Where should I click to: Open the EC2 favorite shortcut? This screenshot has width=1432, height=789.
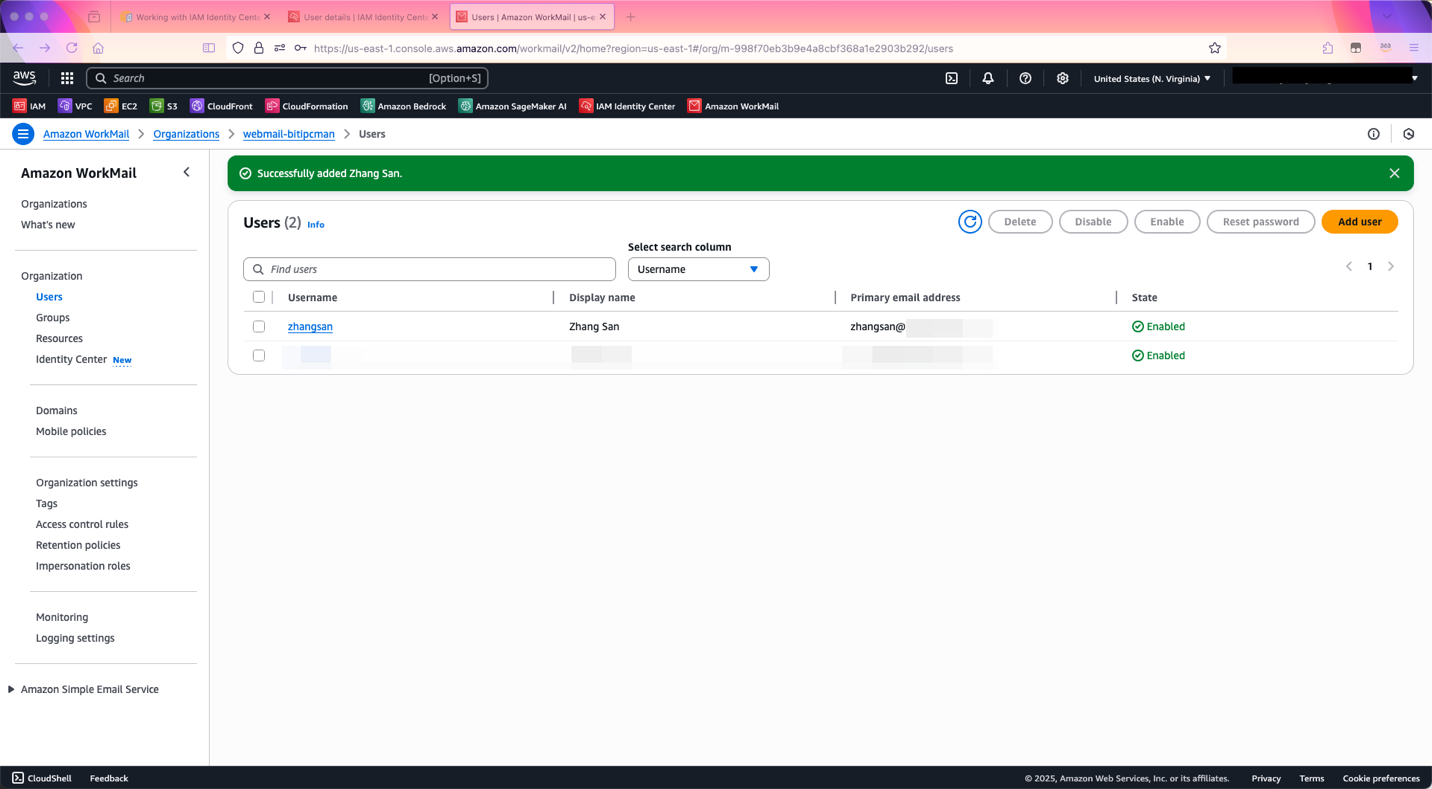[x=121, y=106]
